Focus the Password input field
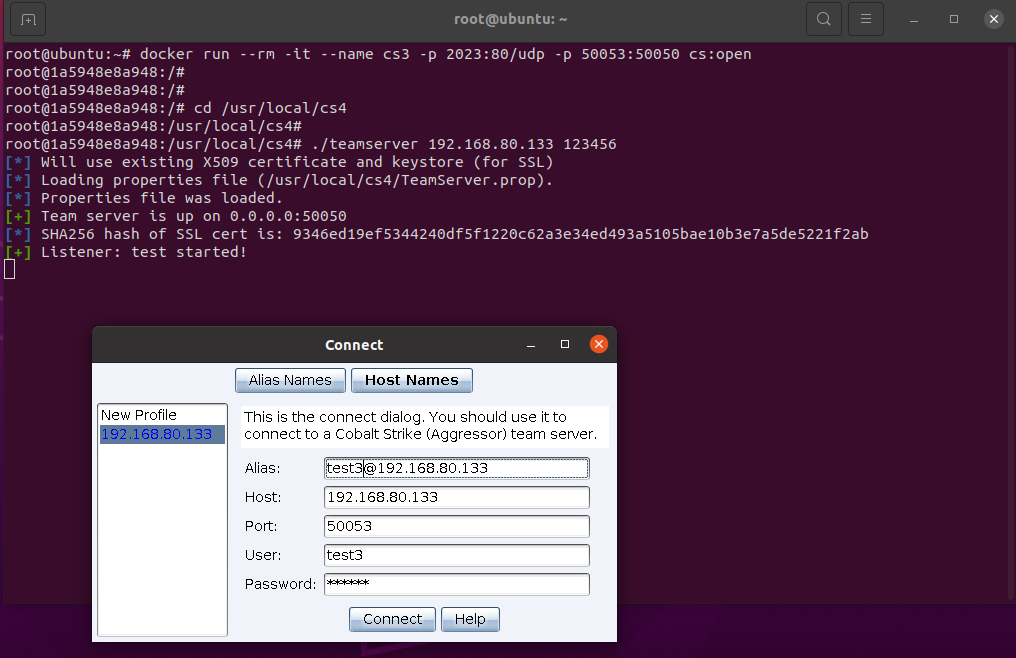 click(457, 584)
